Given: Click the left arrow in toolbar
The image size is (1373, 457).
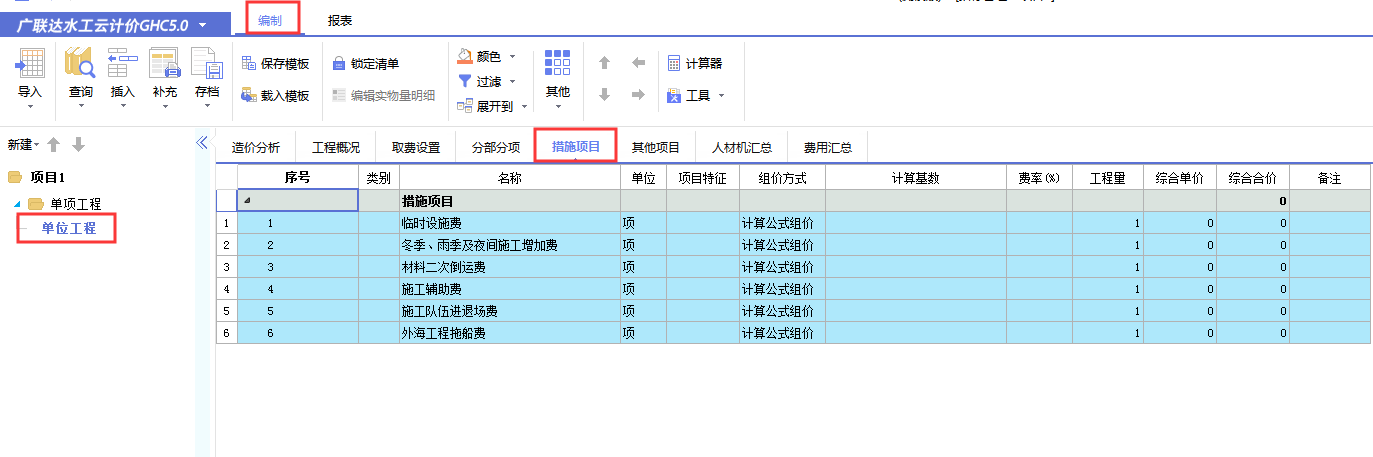Looking at the screenshot, I should [638, 63].
